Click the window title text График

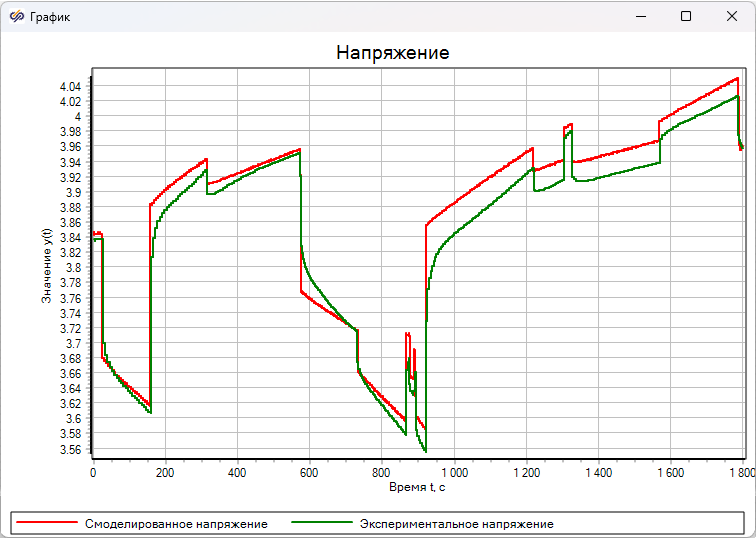(x=50, y=17)
